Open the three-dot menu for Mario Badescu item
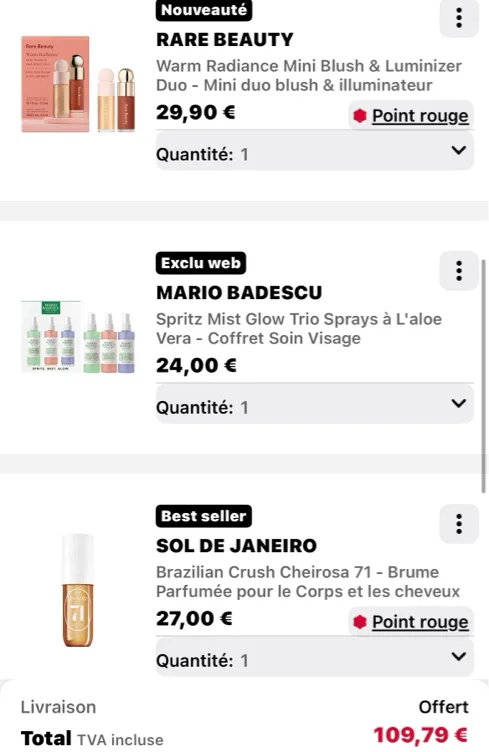Viewport: 489px width, 752px height. (459, 270)
